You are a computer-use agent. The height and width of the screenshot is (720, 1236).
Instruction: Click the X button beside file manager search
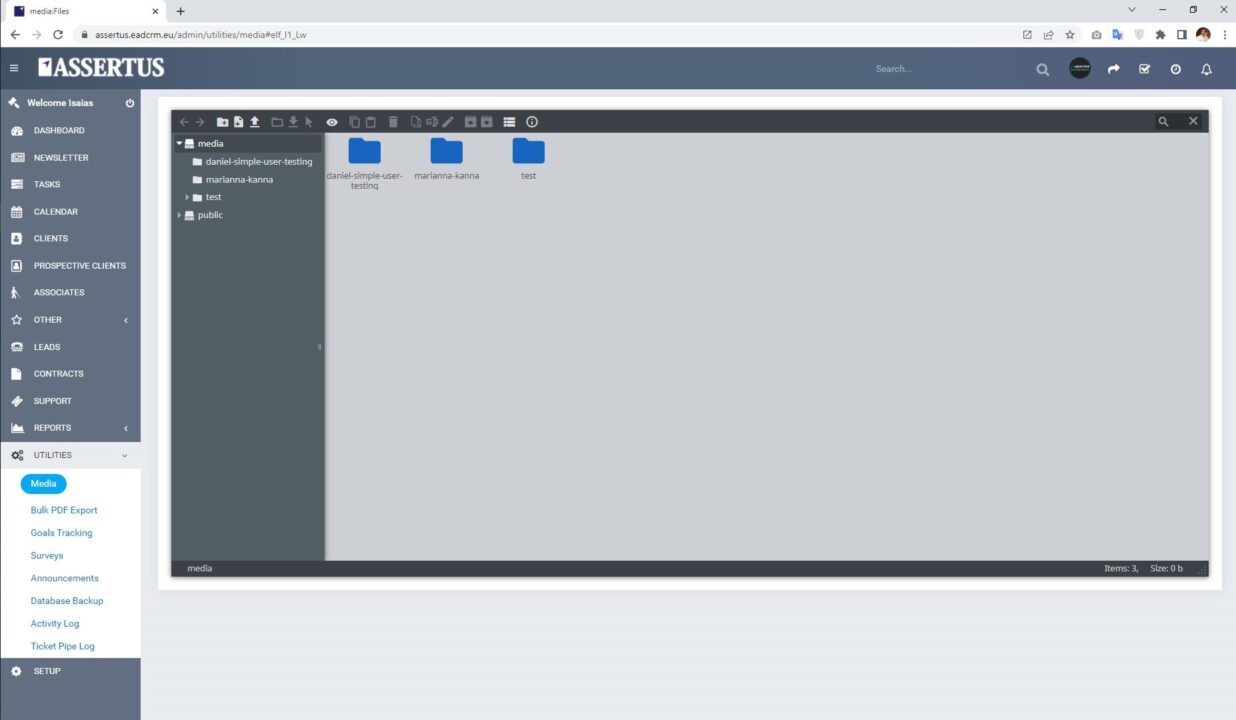(x=1193, y=121)
